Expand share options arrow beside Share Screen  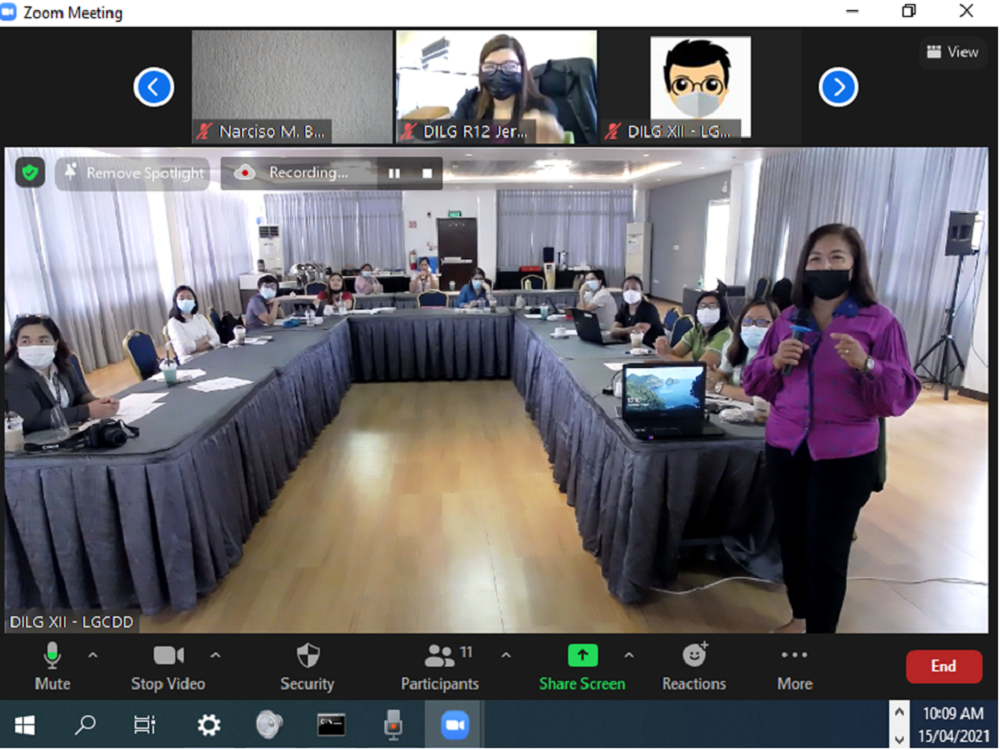629,655
